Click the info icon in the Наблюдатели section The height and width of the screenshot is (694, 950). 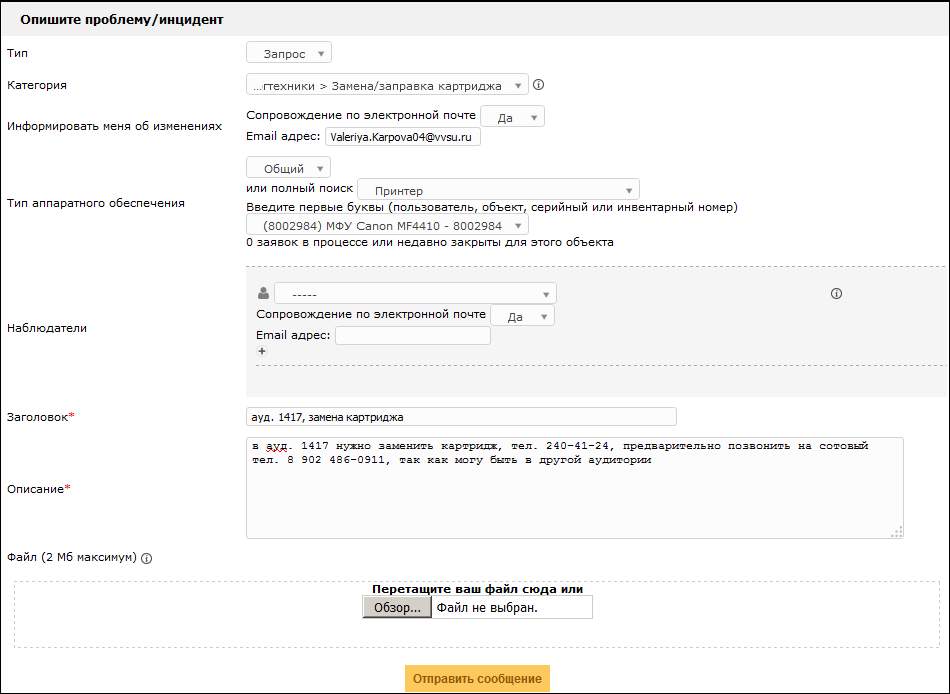(x=837, y=294)
